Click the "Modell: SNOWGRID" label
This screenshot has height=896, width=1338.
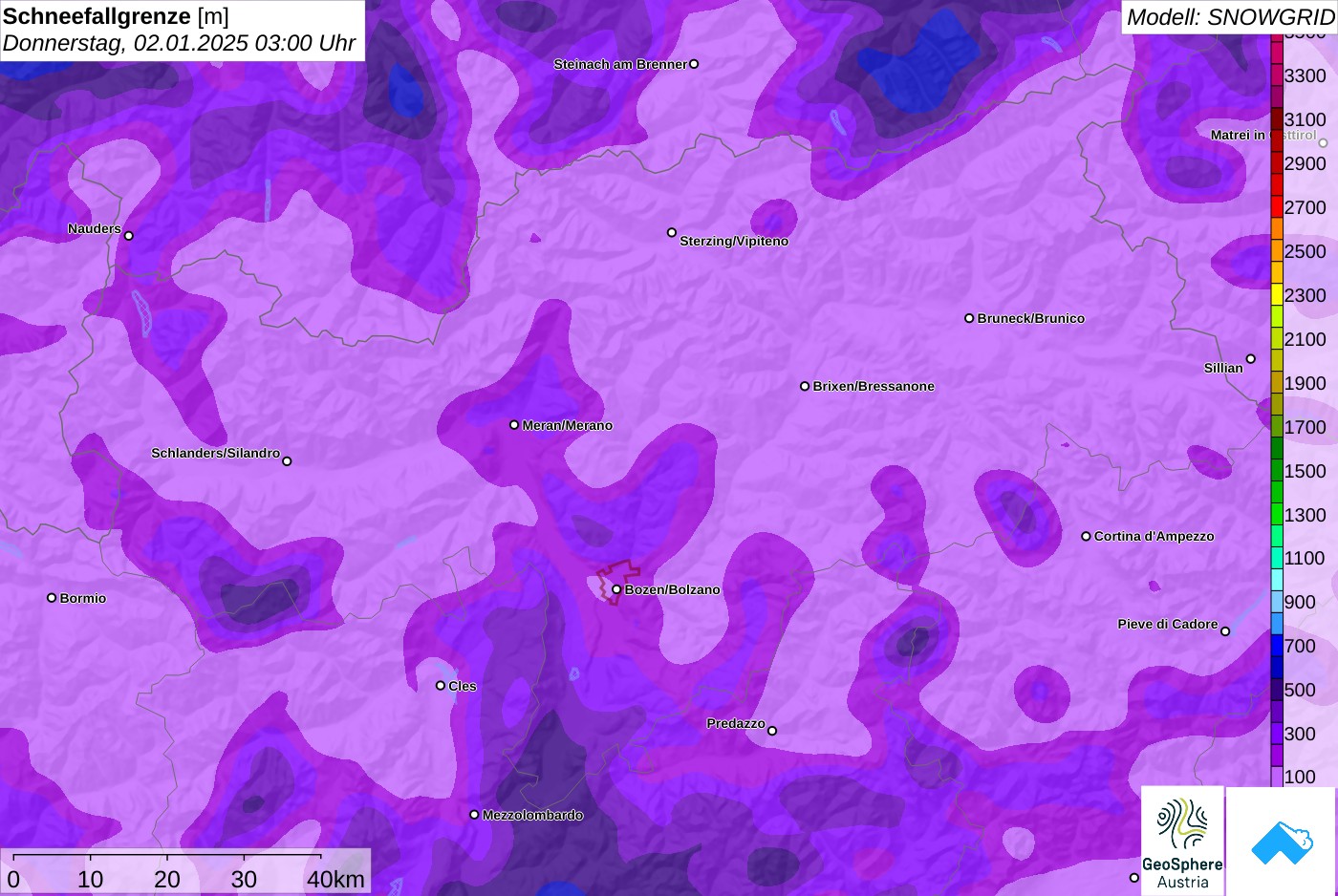pyautogui.click(x=1230, y=17)
